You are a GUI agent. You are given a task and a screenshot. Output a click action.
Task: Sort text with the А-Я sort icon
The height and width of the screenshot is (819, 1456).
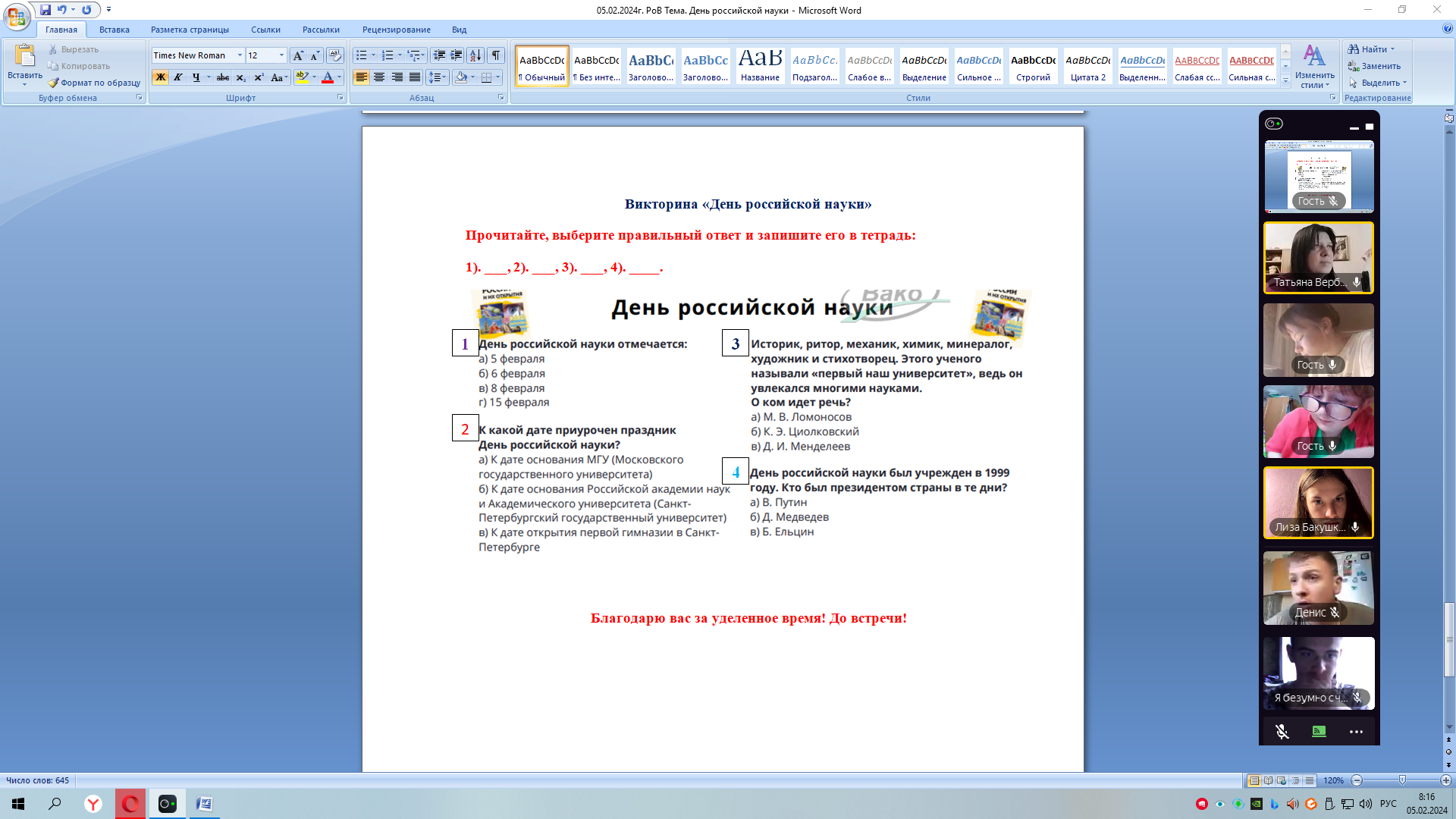(x=475, y=55)
